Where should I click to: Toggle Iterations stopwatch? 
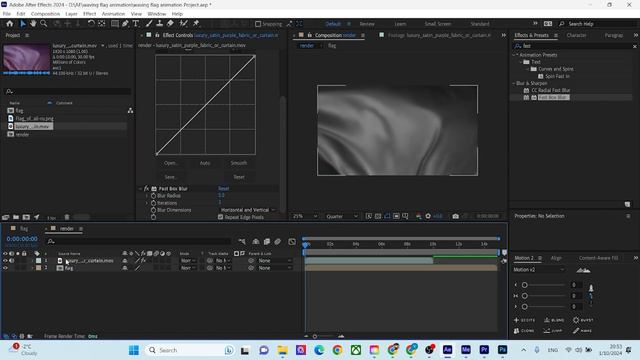pos(153,203)
